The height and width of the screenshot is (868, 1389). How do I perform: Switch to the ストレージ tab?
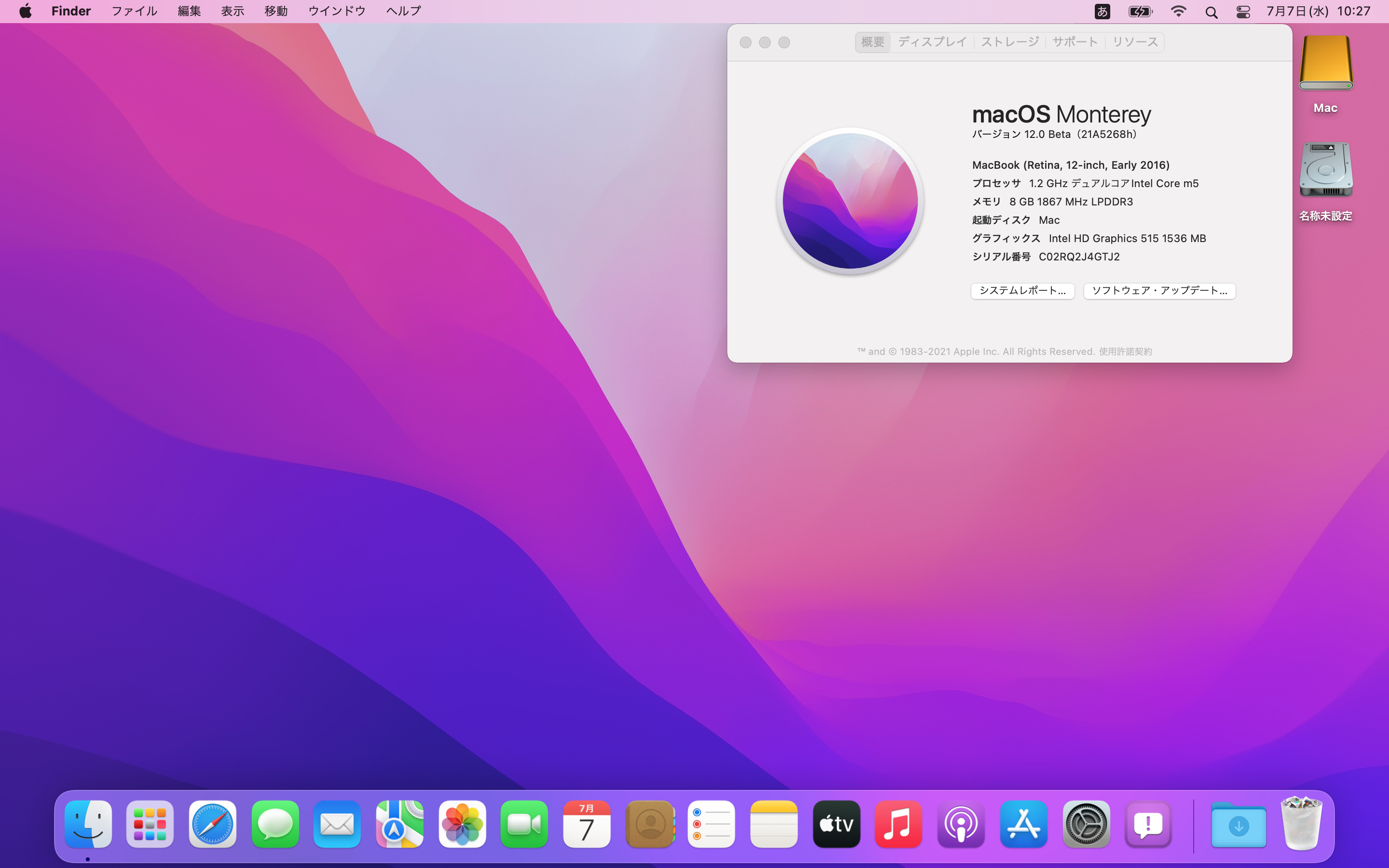pyautogui.click(x=1009, y=42)
